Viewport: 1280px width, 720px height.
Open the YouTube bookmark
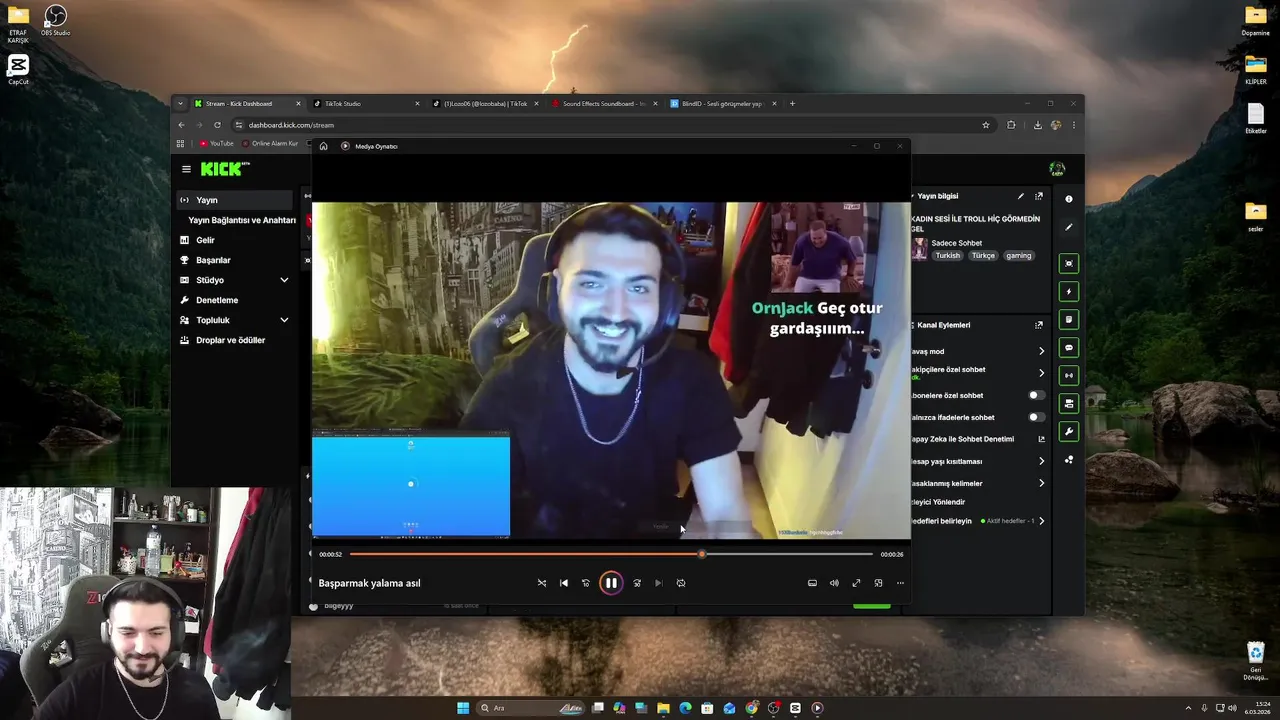tap(216, 144)
